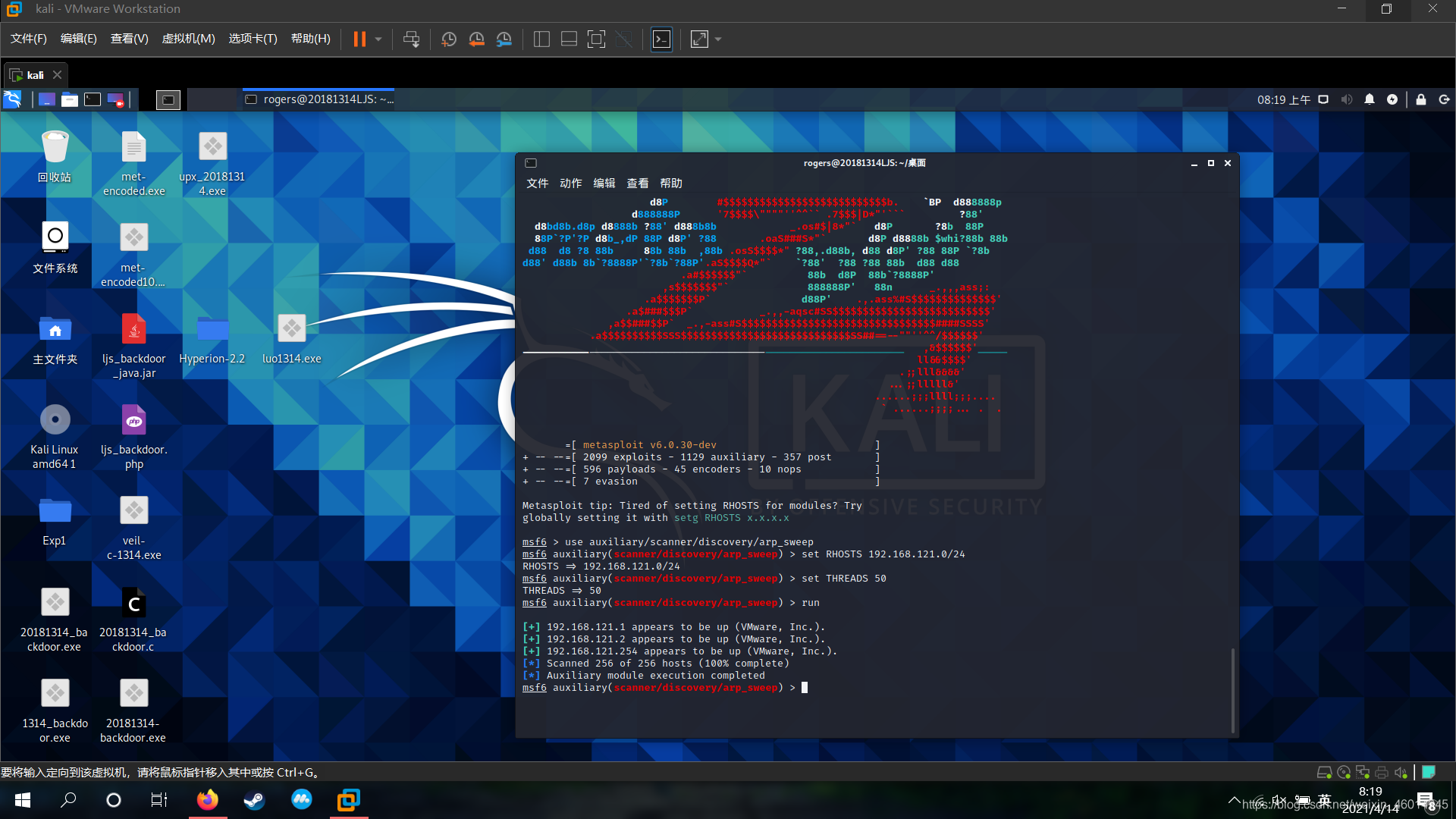The image size is (1456, 819).
Task: Open terminal 查看 menu
Action: (x=637, y=184)
